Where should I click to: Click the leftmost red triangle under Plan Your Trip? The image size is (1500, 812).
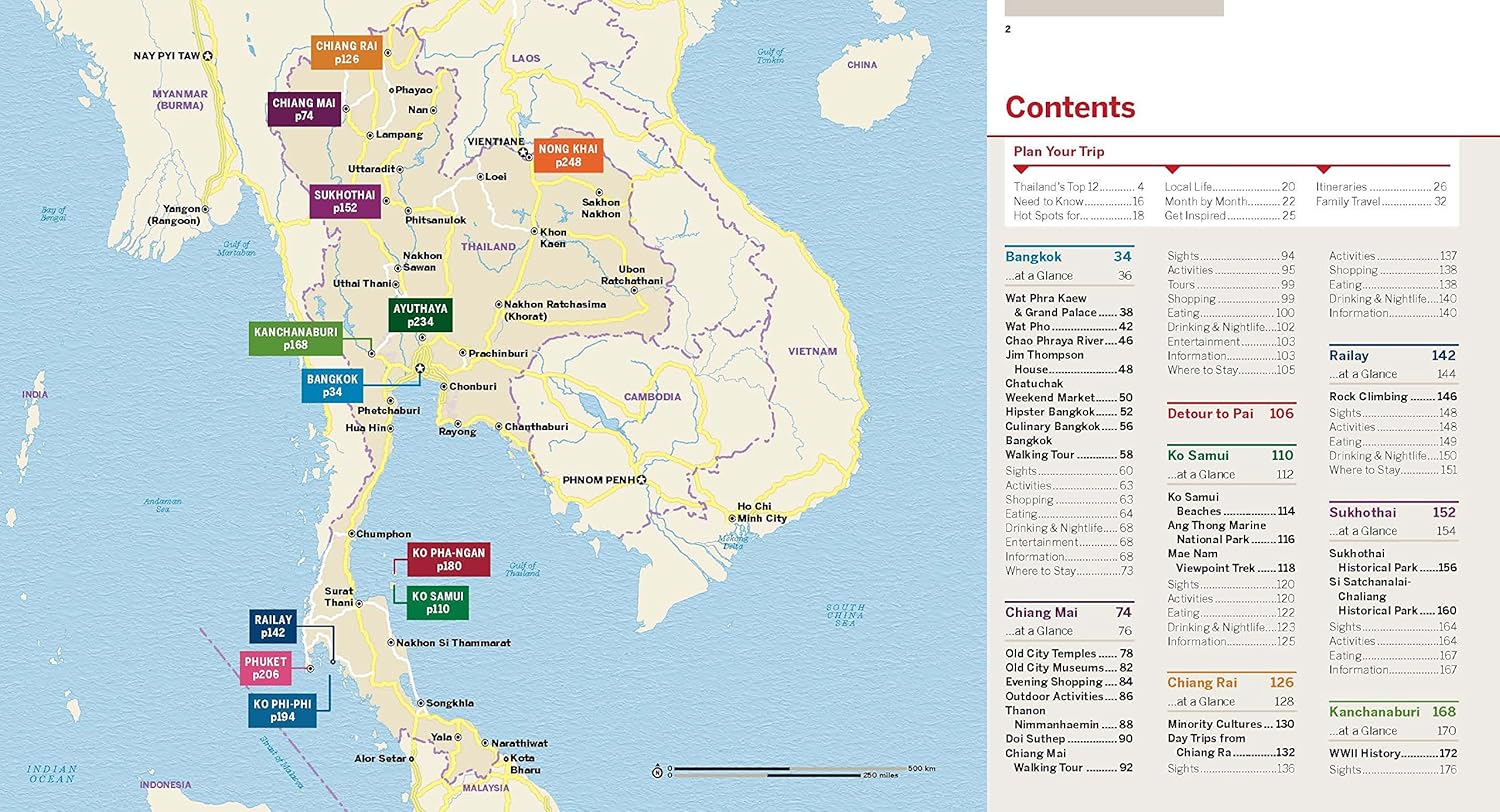[1021, 170]
